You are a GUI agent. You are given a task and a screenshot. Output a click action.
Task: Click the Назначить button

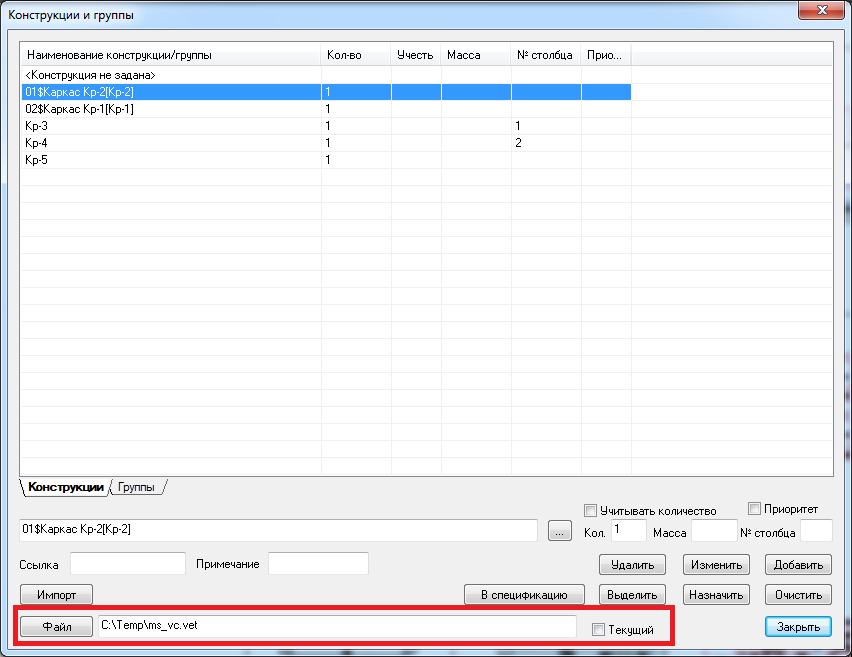715,595
